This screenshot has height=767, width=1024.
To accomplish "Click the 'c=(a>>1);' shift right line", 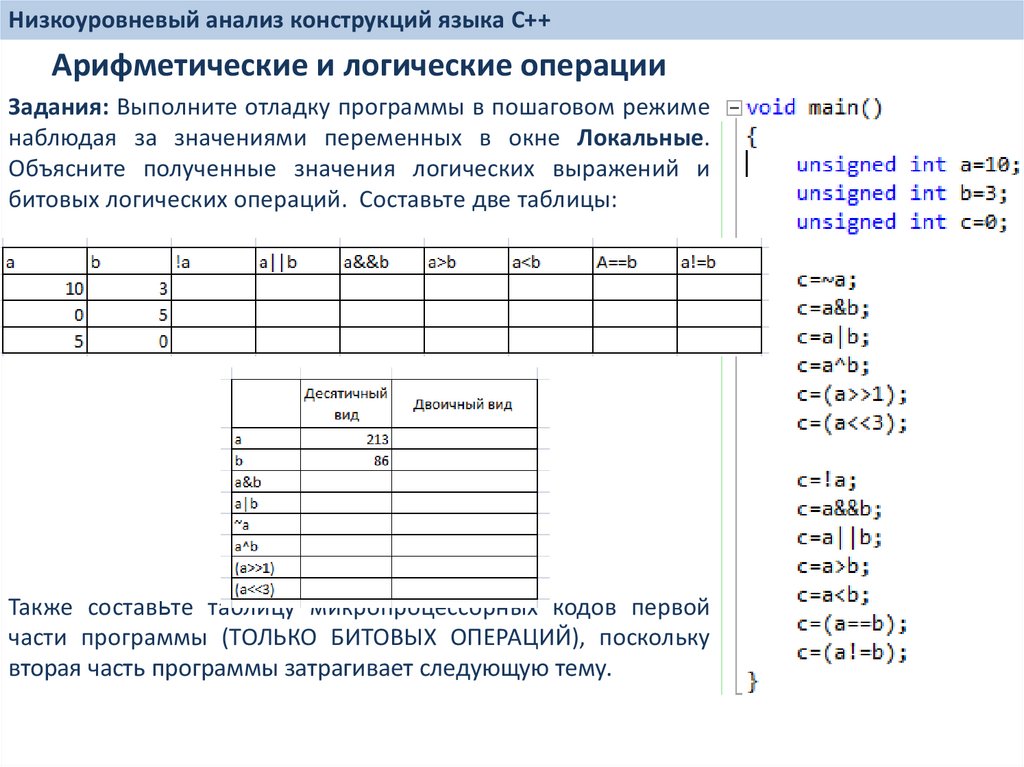I will point(852,394).
